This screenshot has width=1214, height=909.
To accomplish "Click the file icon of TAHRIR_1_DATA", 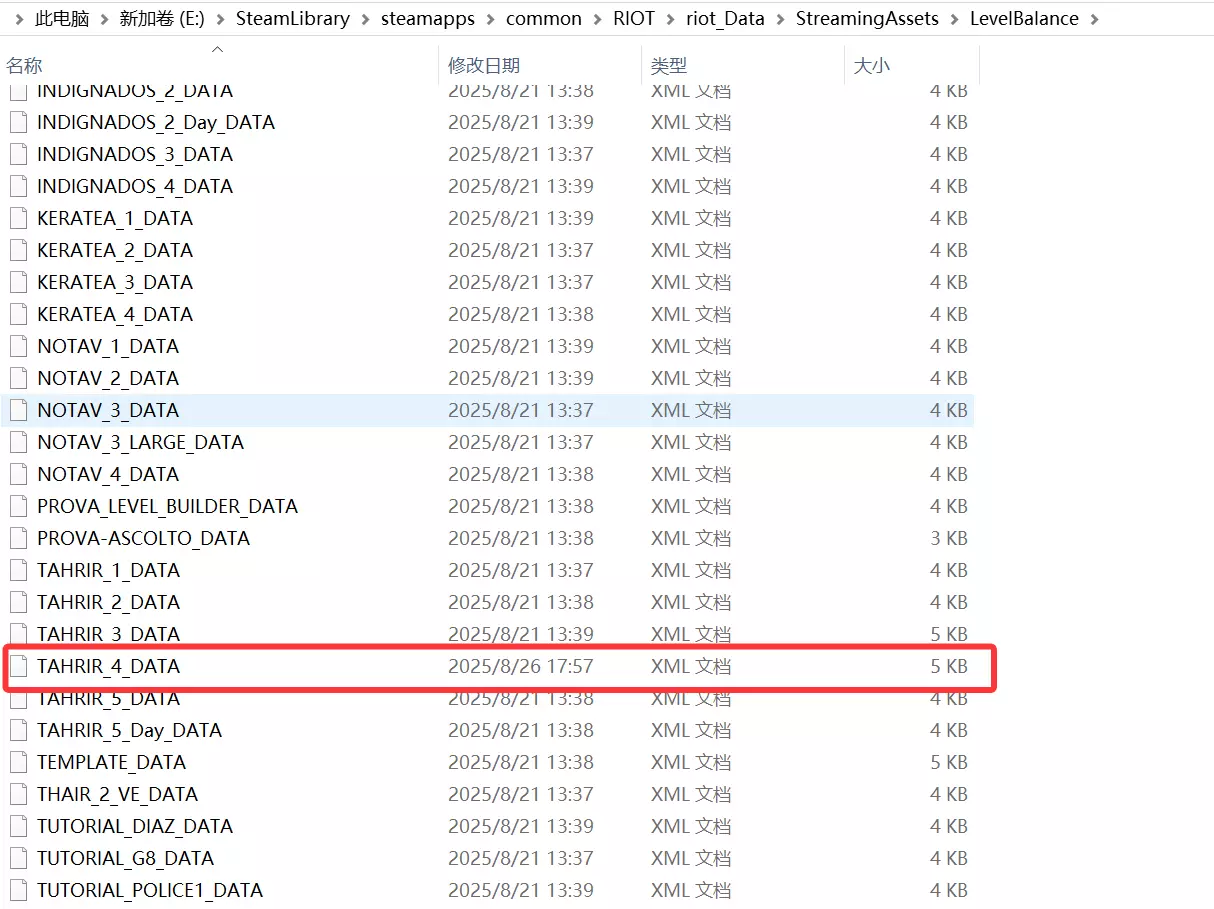I will [x=18, y=570].
